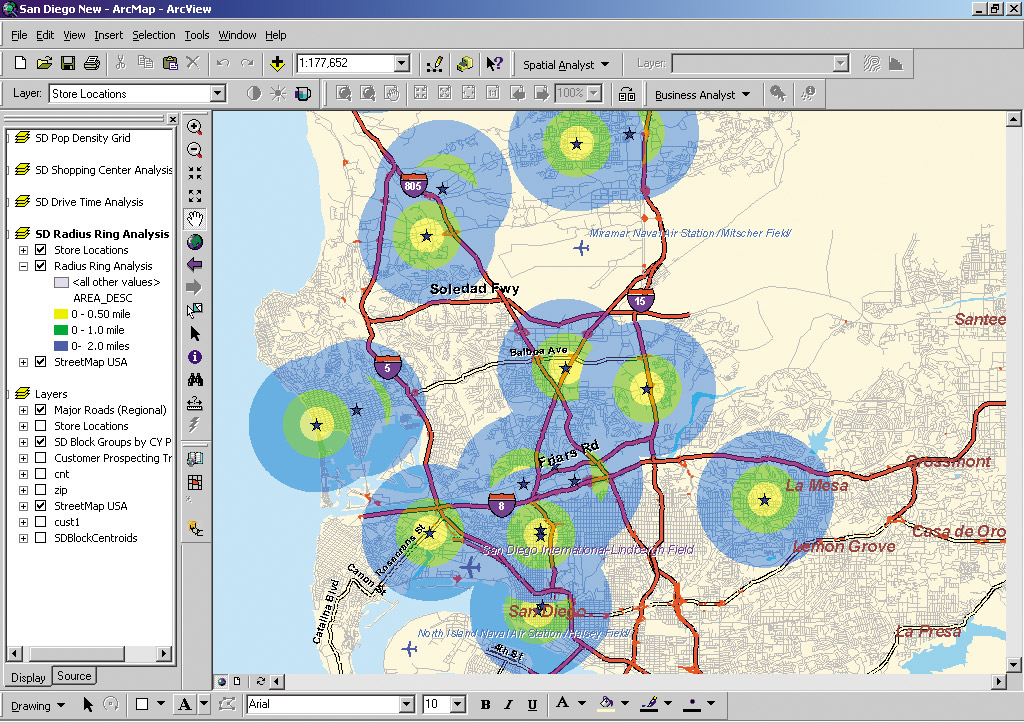
Task: Collapse the Radius Ring Analysis layer tree
Action: click(24, 266)
